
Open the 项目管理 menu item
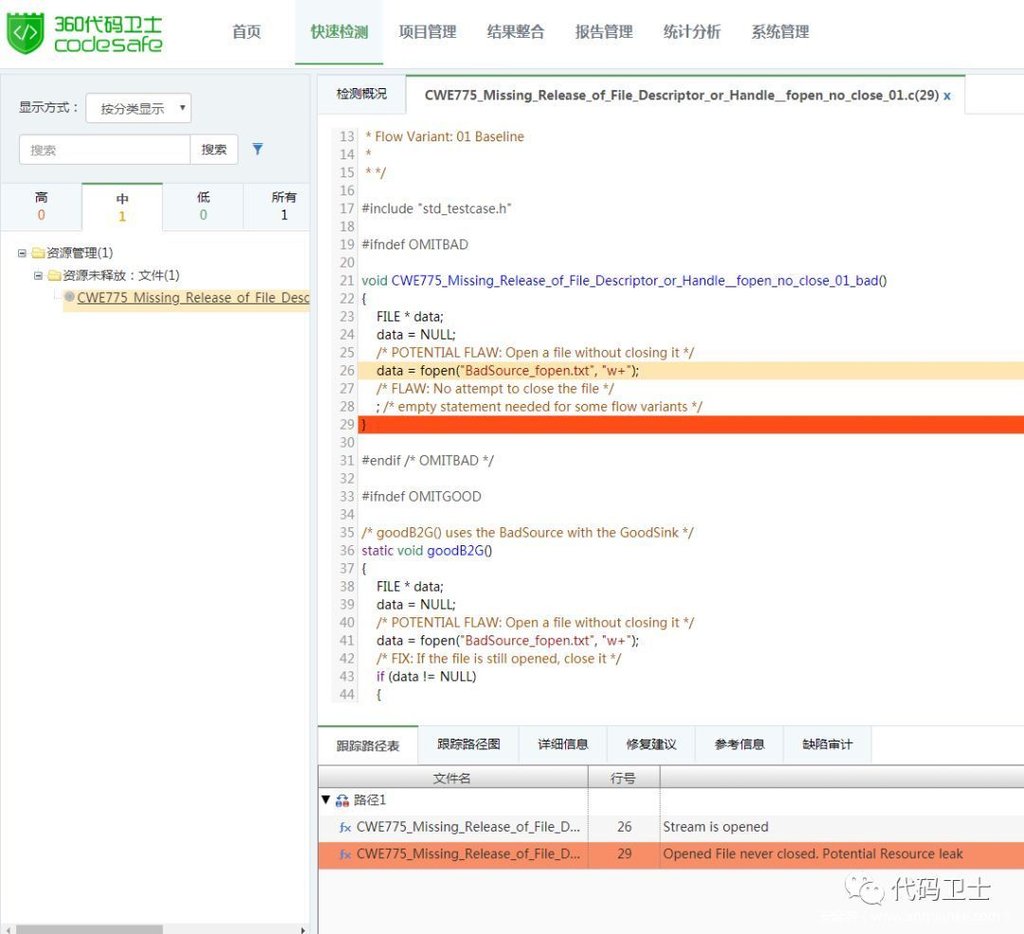(x=427, y=32)
